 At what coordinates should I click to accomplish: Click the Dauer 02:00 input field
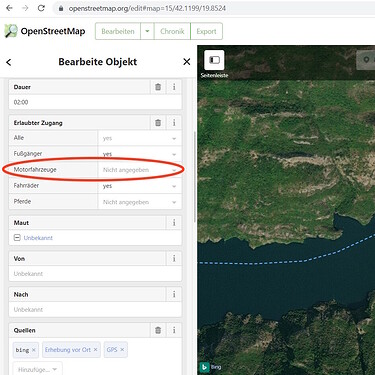(95, 102)
